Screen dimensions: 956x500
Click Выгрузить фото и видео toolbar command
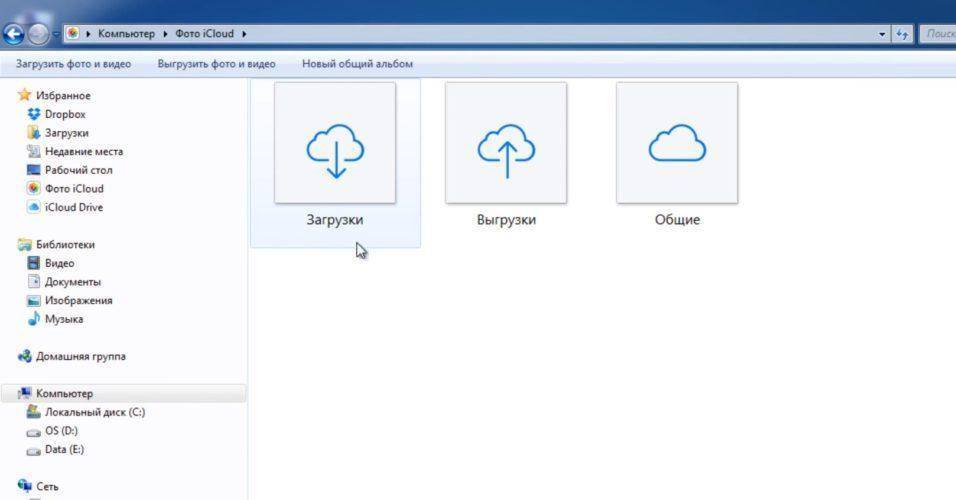pos(216,64)
